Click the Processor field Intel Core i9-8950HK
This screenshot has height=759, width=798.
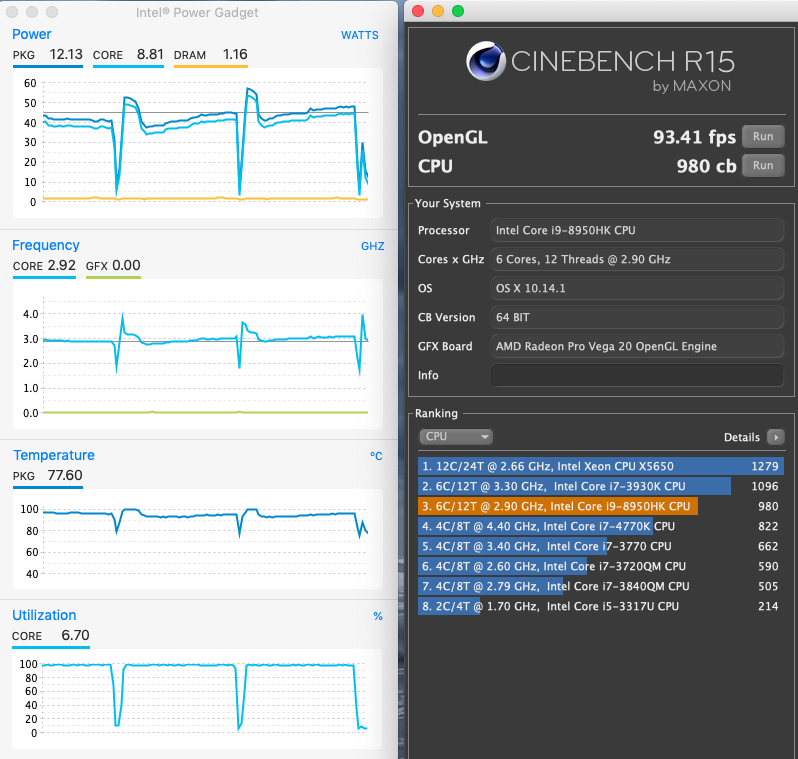(637, 230)
